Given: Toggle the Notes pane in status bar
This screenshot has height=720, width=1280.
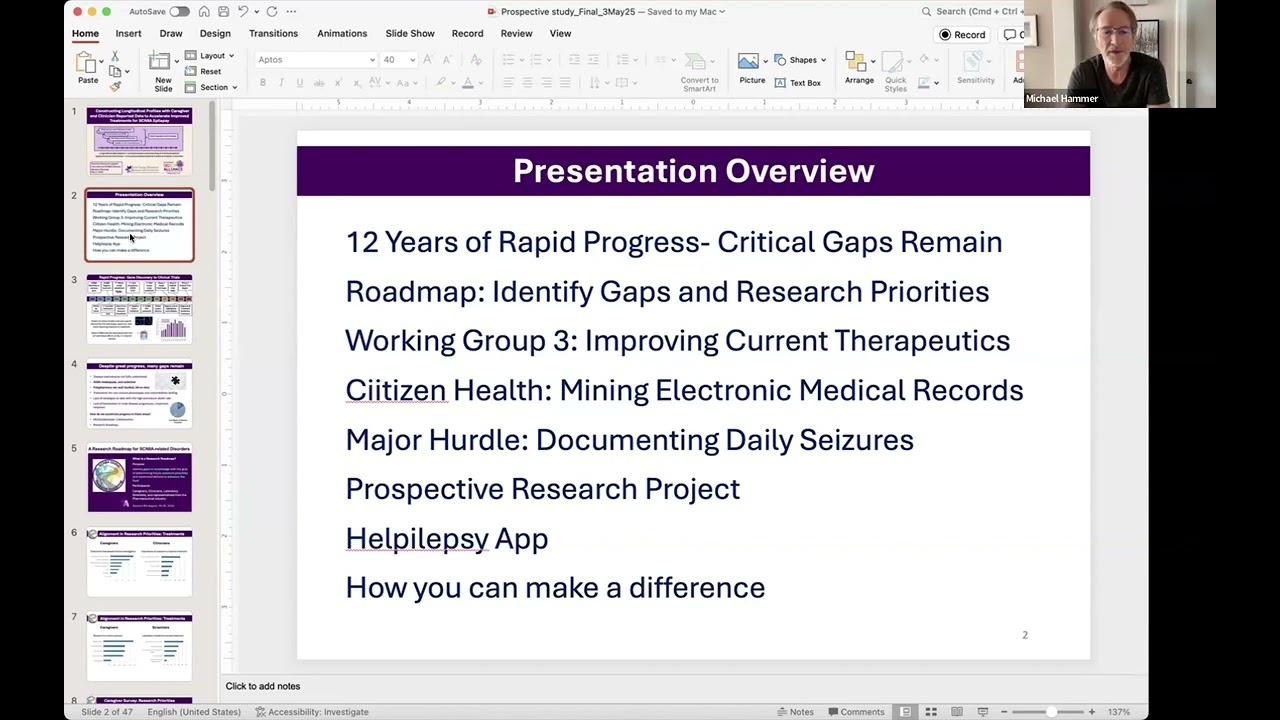Looking at the screenshot, I should coord(795,712).
